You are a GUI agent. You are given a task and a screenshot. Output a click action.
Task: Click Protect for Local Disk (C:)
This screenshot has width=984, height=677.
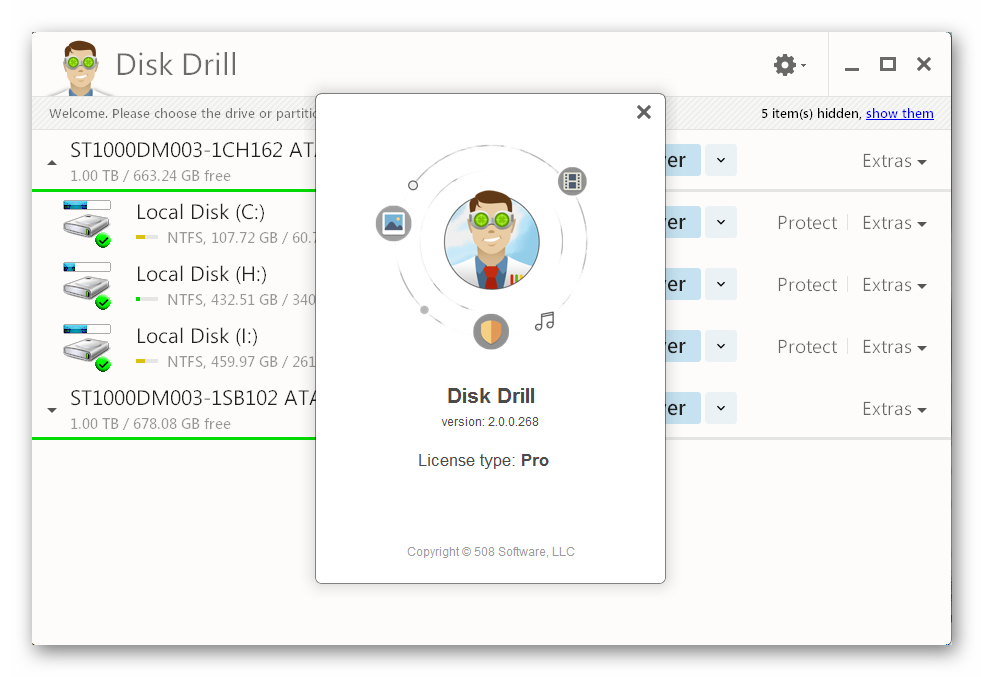807,223
